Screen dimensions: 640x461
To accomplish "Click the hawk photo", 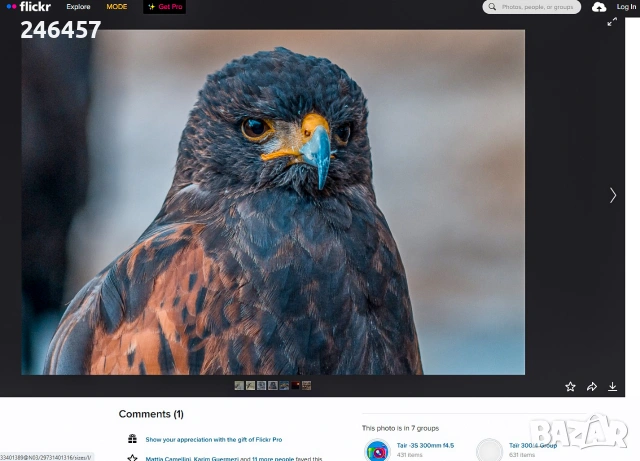I will pyautogui.click(x=273, y=202).
